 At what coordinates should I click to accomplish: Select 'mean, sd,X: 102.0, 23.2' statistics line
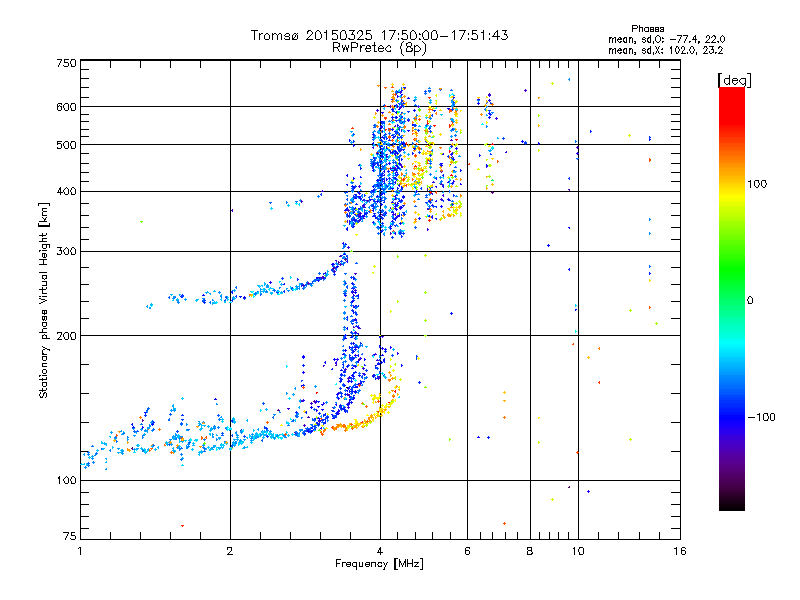[x=665, y=50]
